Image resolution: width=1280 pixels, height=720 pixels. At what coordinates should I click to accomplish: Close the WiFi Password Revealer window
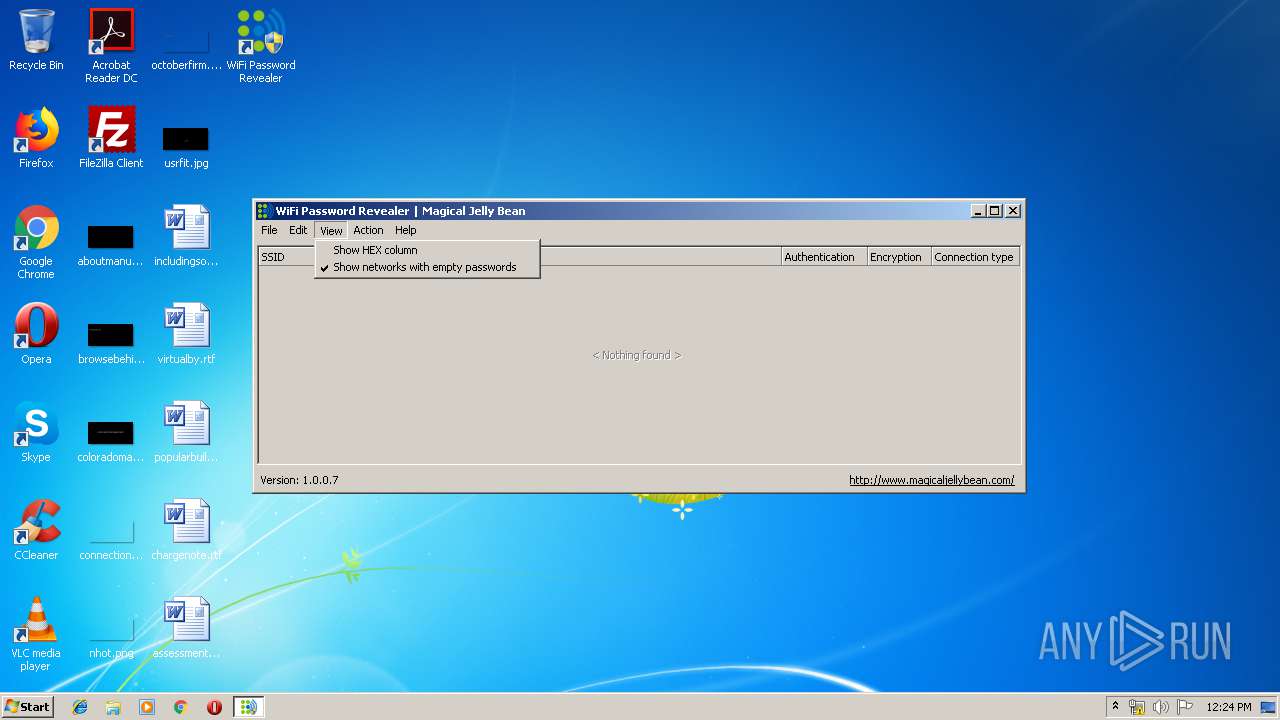[x=1013, y=210]
